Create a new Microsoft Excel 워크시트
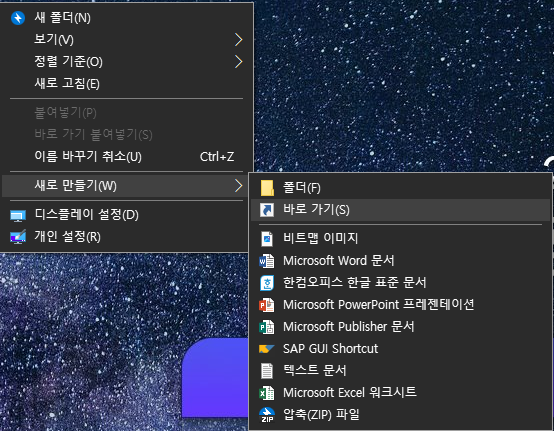 (401, 392)
